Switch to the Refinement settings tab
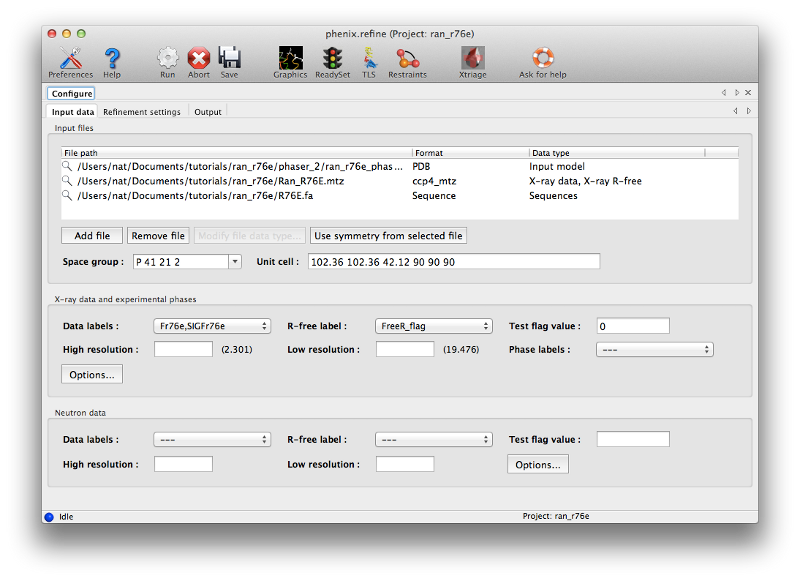The height and width of the screenshot is (581, 800). pyautogui.click(x=141, y=111)
